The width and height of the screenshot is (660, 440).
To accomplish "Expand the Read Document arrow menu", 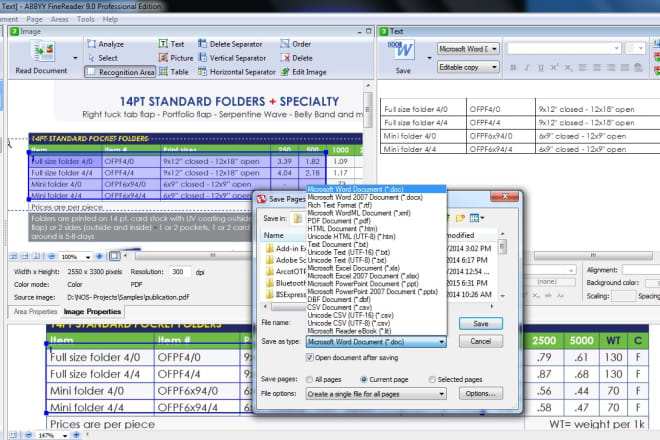I will pos(75,58).
